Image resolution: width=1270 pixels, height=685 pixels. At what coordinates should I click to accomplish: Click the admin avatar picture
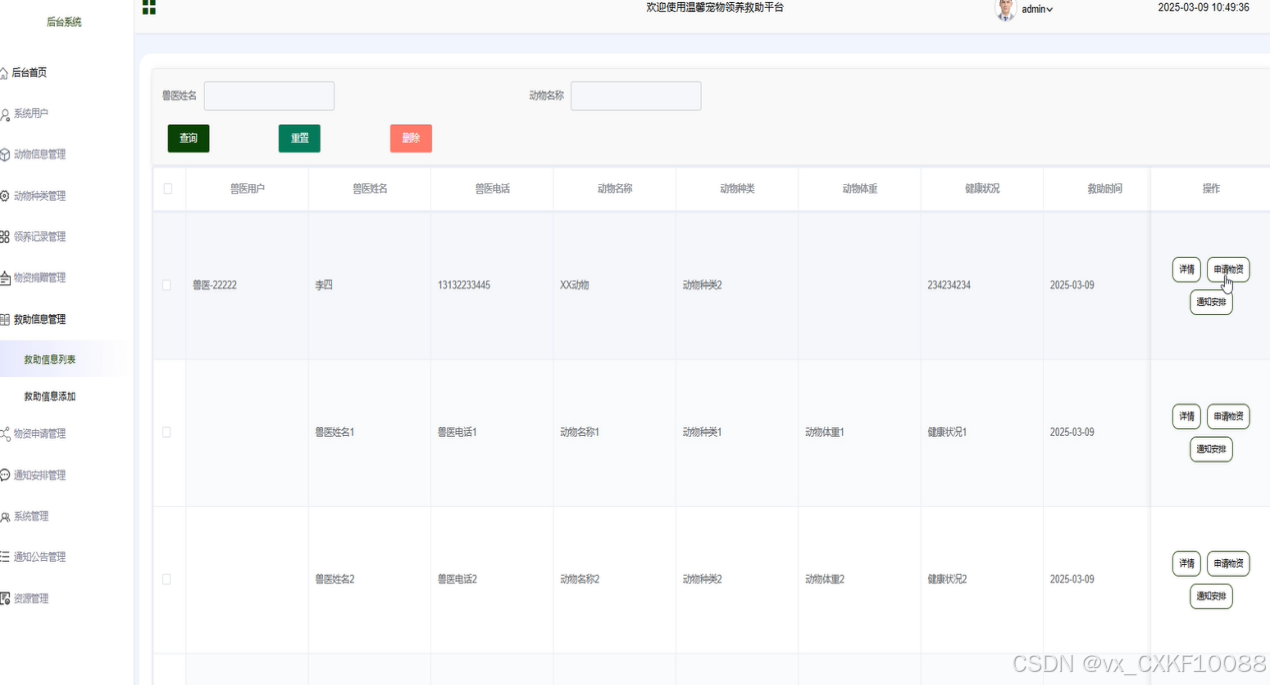coord(1006,9)
